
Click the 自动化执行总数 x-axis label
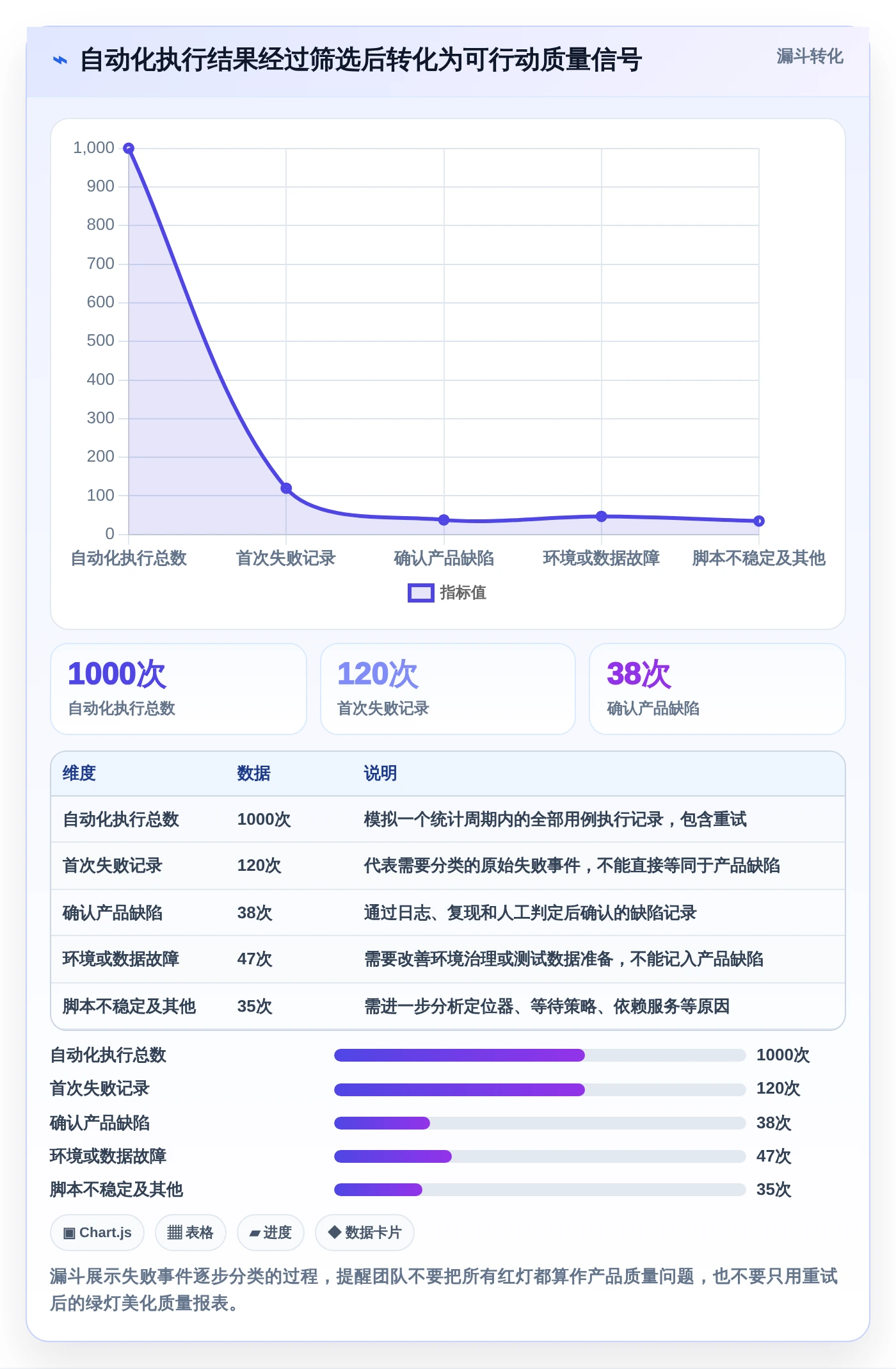129,558
